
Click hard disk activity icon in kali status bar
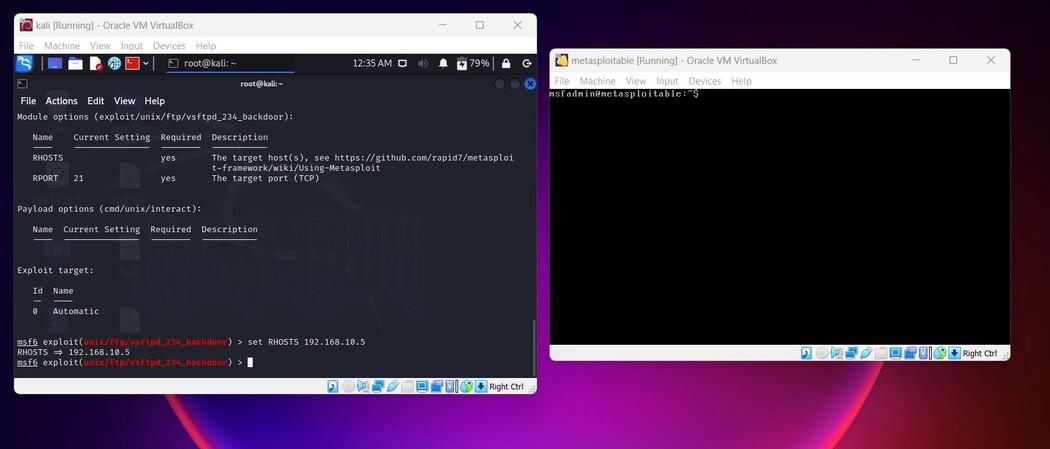click(x=333, y=386)
